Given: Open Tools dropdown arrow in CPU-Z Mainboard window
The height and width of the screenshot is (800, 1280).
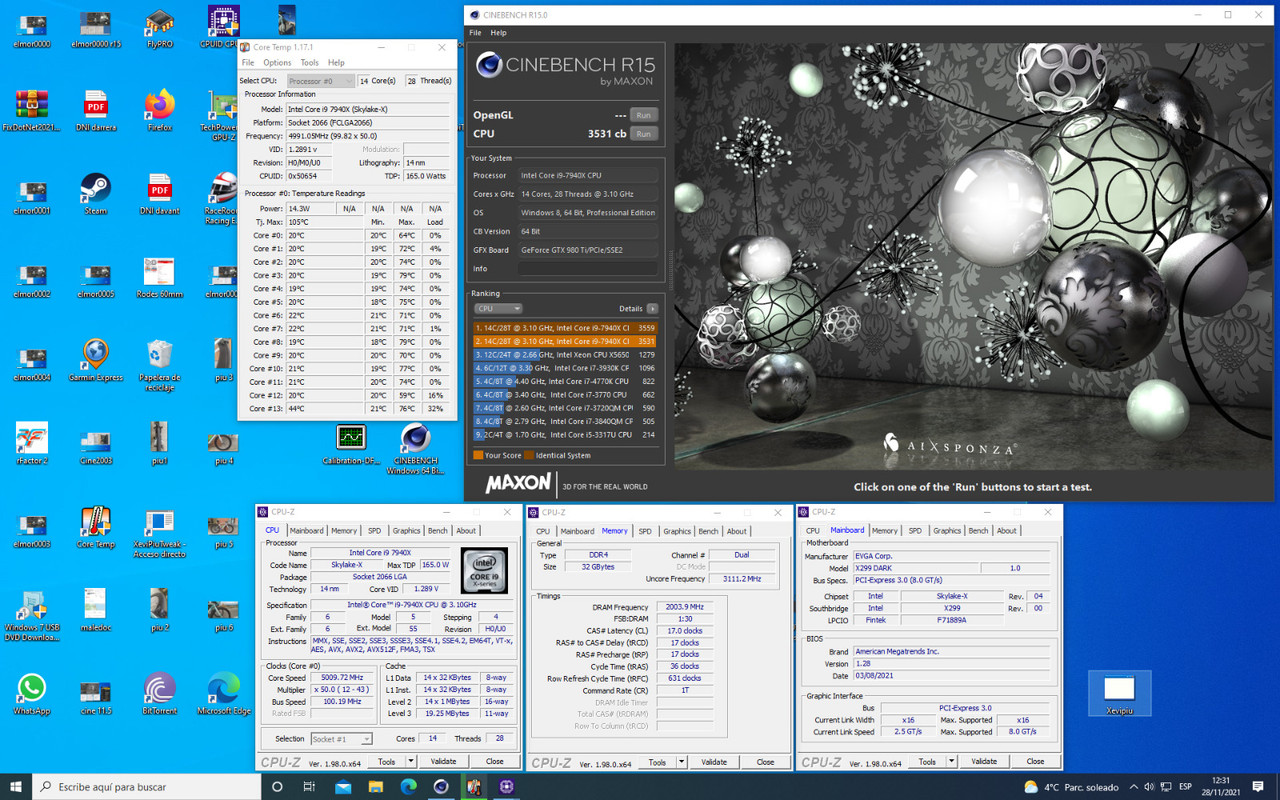Looking at the screenshot, I should 952,762.
